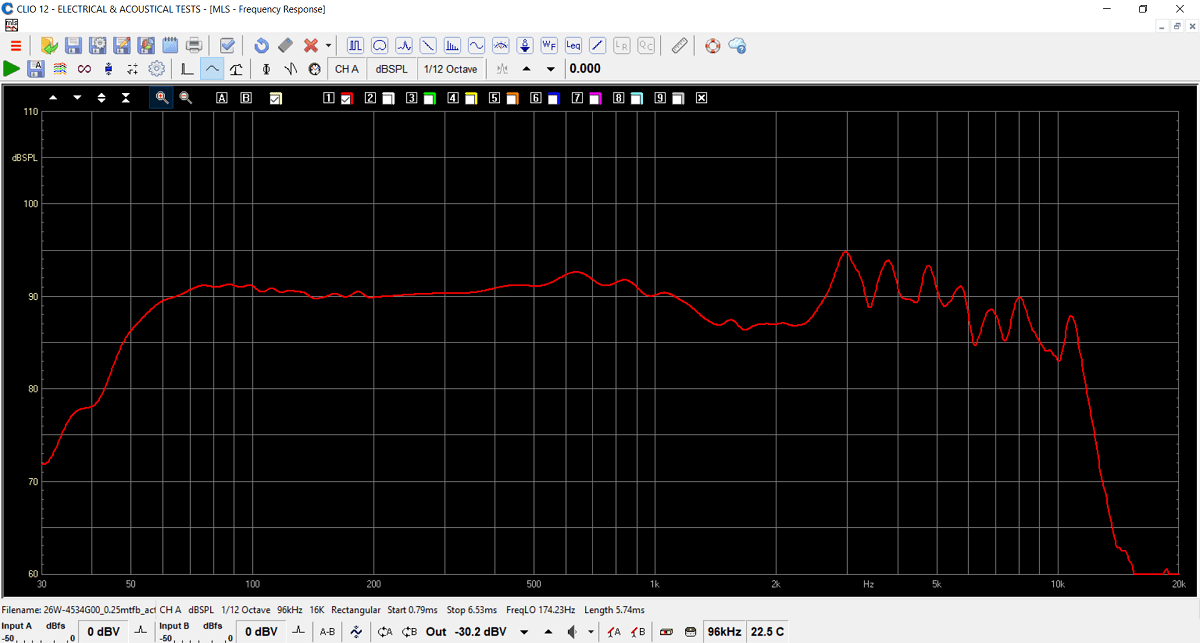Click the overlay number 9 button
This screenshot has width=1200, height=643.
(x=660, y=98)
